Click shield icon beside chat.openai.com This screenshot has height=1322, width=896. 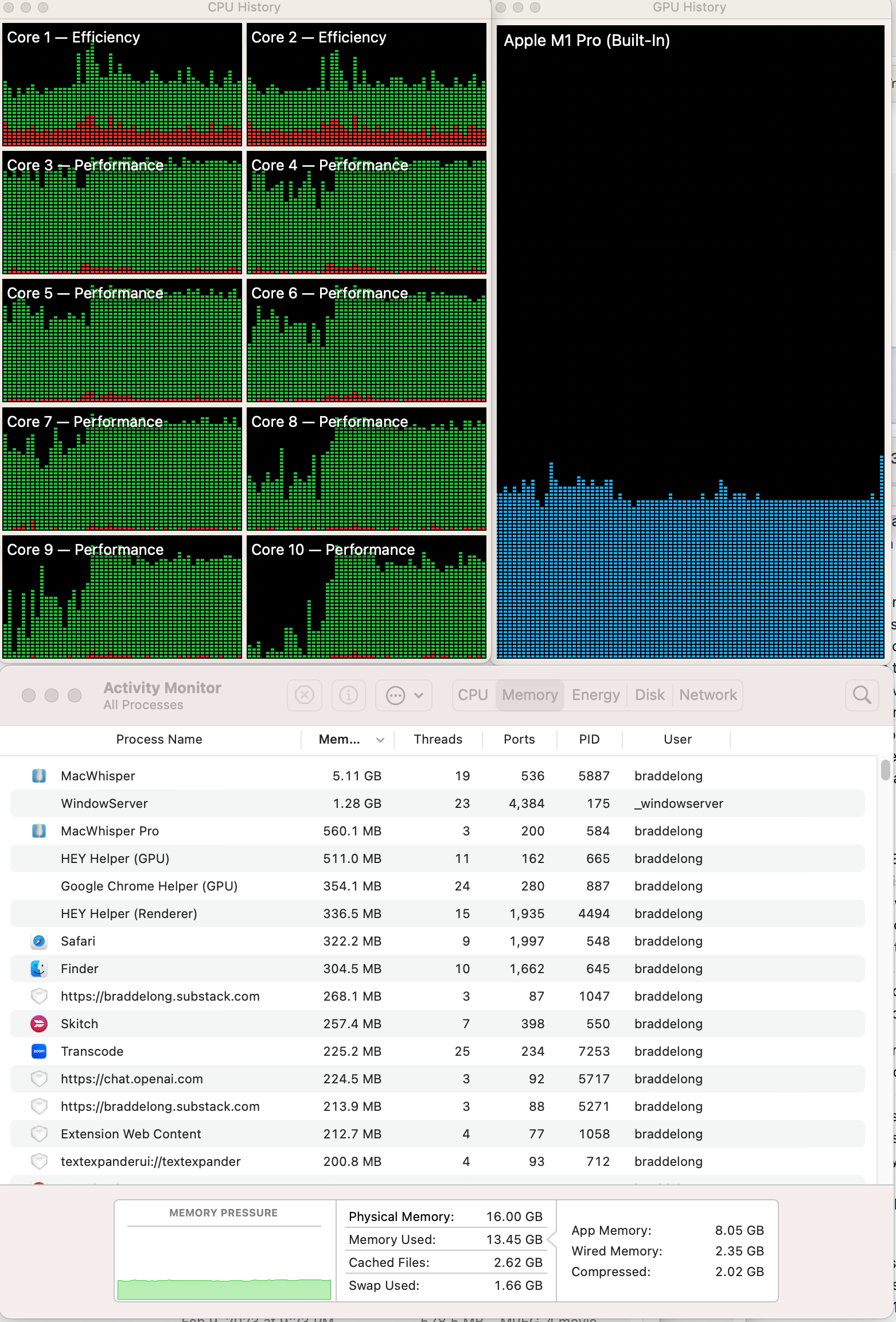(39, 1079)
